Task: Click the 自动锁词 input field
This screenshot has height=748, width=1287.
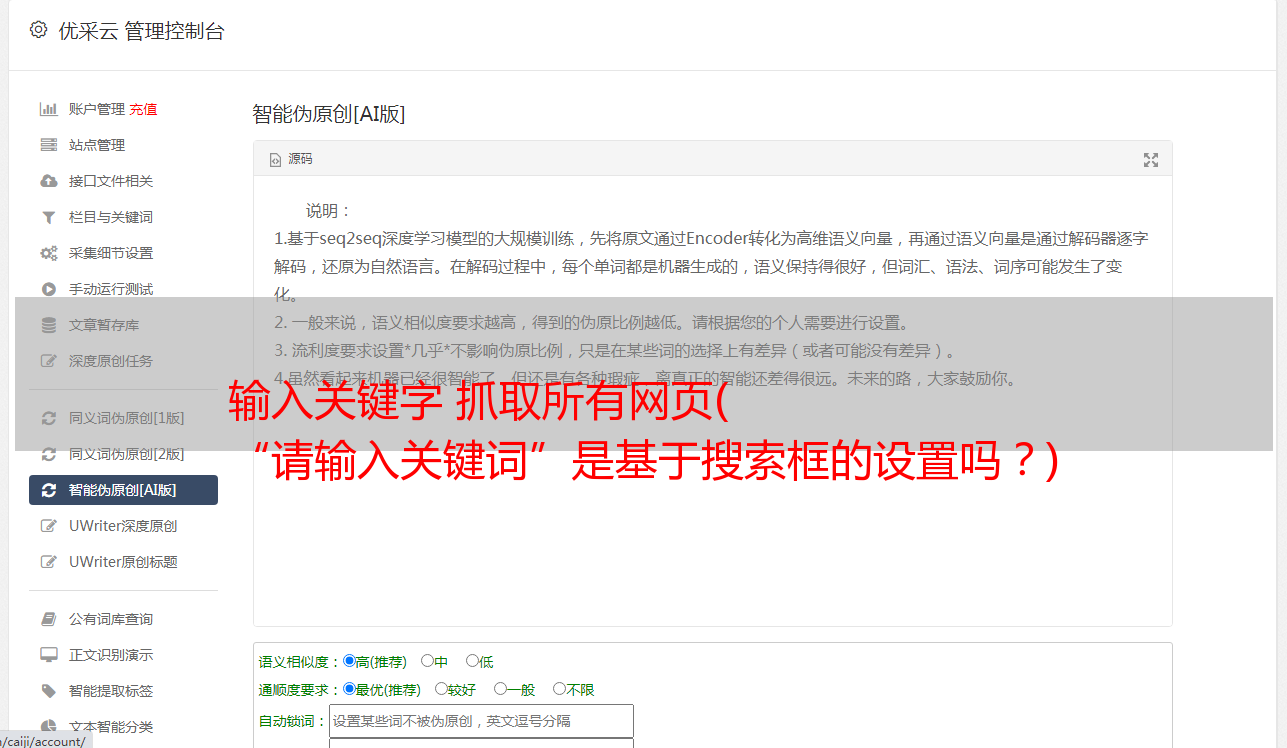Action: point(481,721)
